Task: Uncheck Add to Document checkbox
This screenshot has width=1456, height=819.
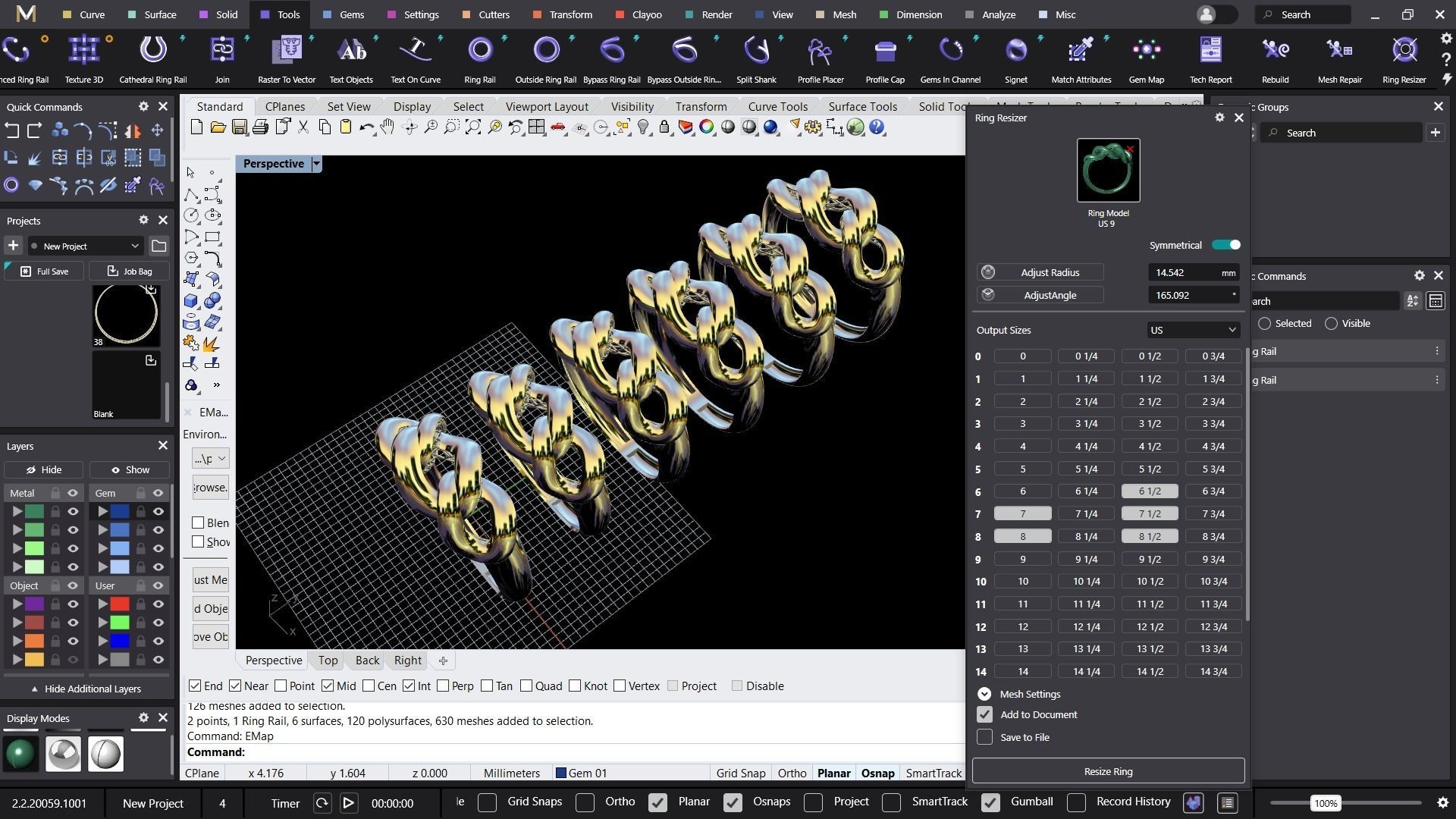Action: (x=984, y=714)
